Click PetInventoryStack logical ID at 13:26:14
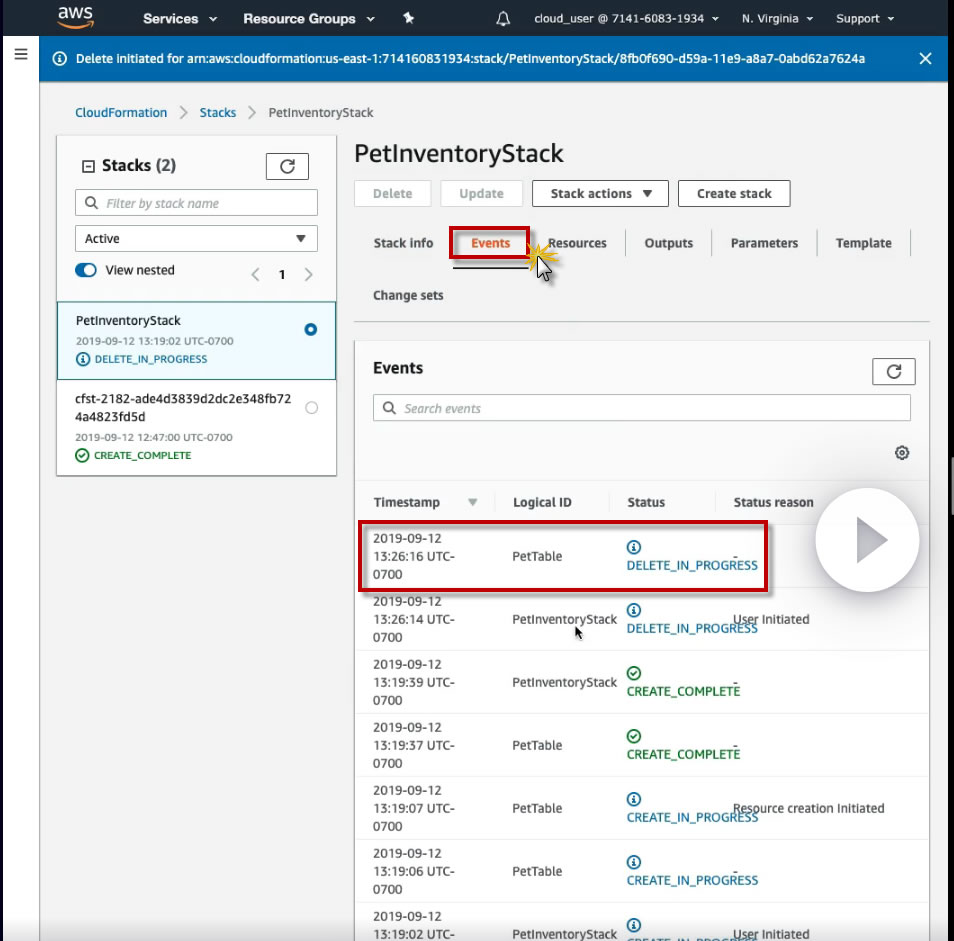The height and width of the screenshot is (941, 954). (564, 619)
